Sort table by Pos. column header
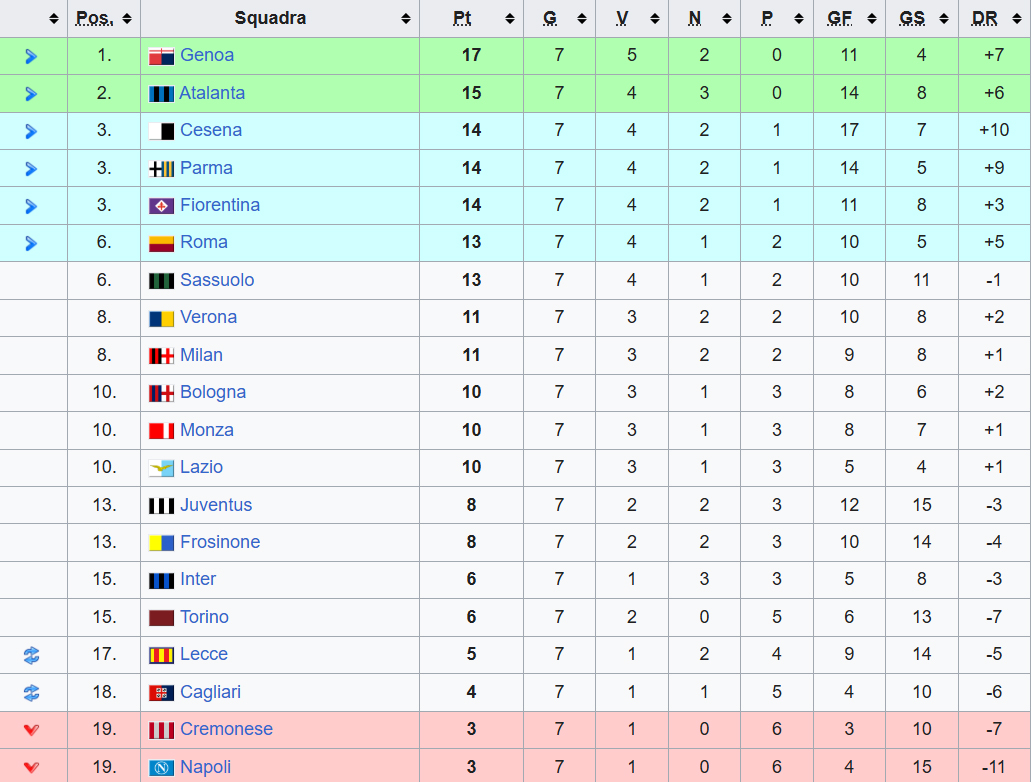This screenshot has height=782, width=1032. pyautogui.click(x=103, y=18)
